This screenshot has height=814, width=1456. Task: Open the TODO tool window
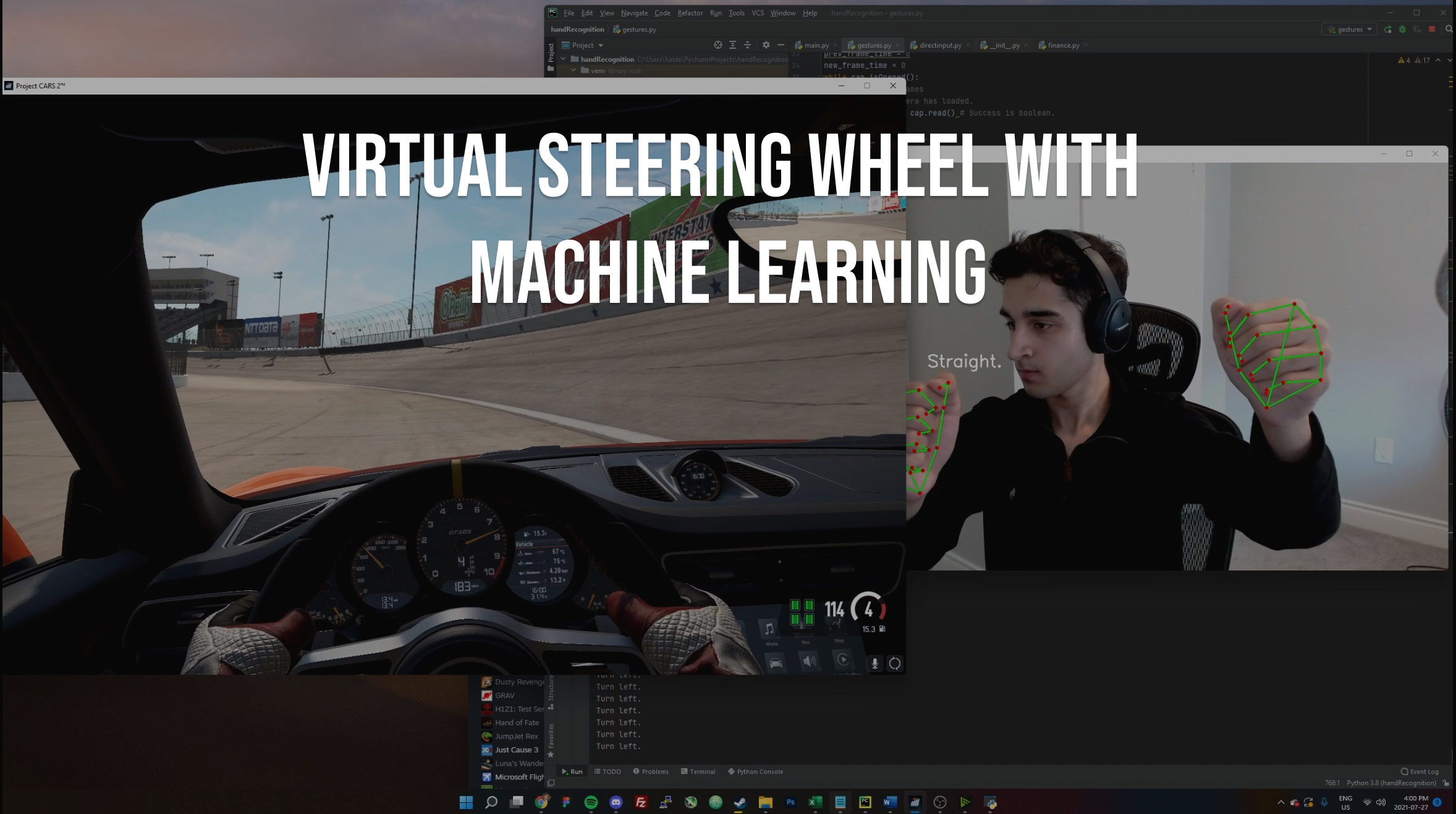tap(607, 771)
